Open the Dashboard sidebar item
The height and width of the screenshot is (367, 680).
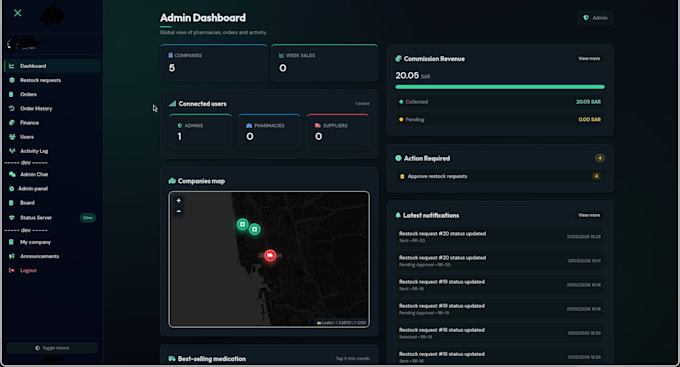coord(52,66)
